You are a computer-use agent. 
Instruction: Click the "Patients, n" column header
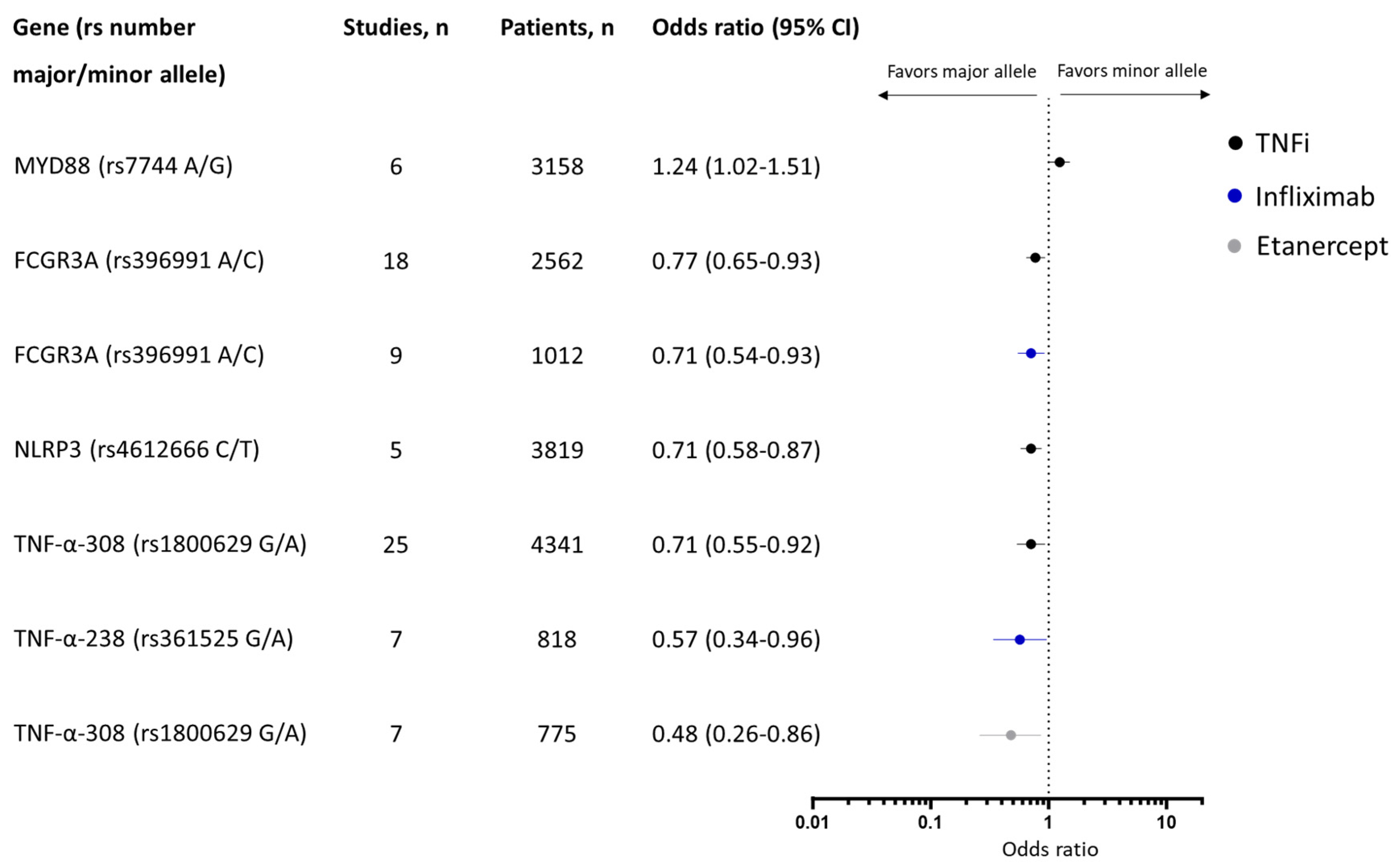(557, 27)
